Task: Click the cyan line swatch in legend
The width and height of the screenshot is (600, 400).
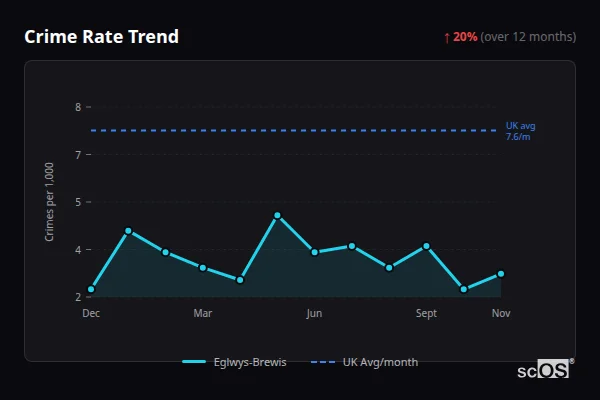Action: click(194, 362)
